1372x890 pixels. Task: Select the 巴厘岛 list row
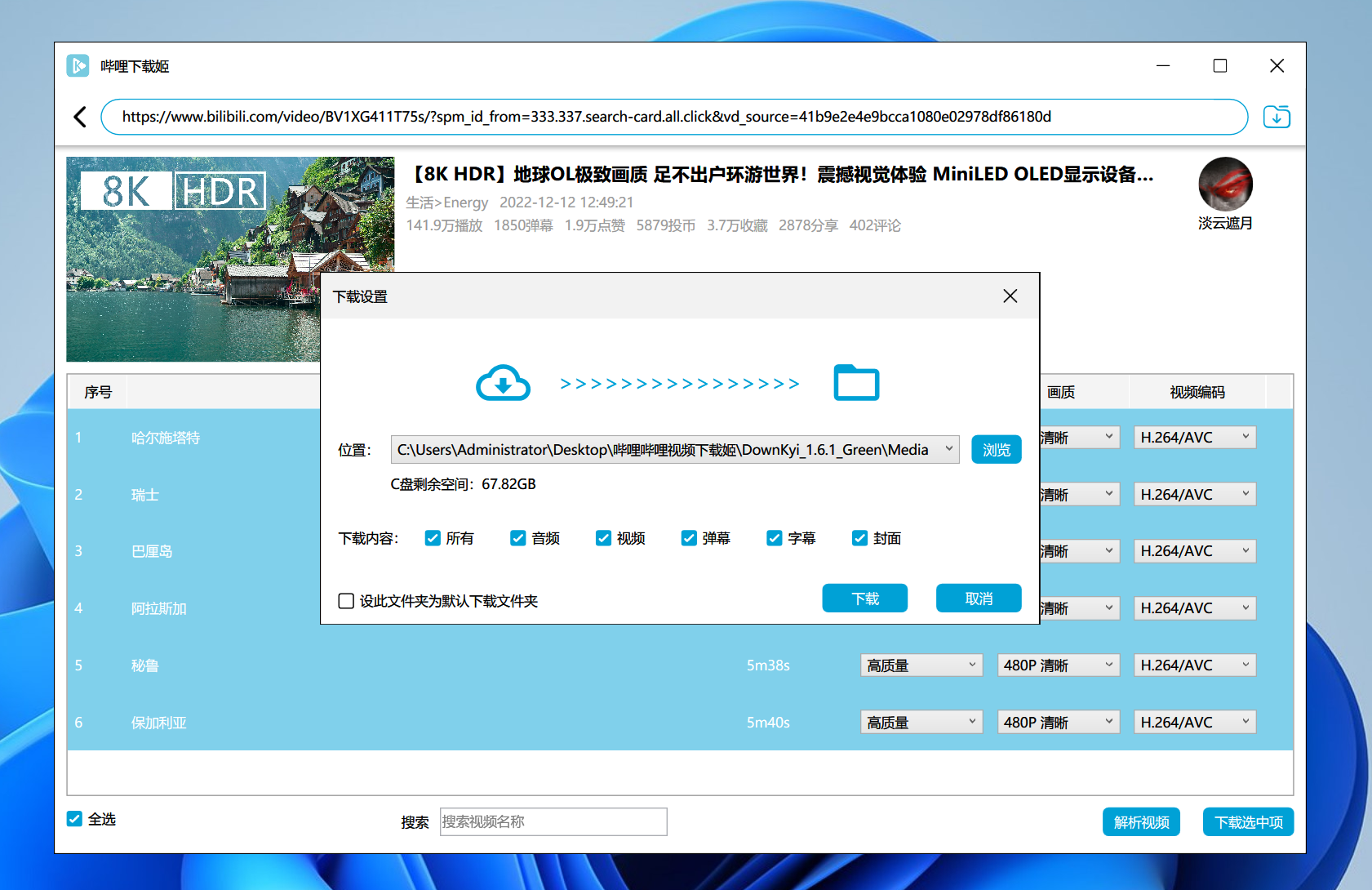click(x=194, y=551)
